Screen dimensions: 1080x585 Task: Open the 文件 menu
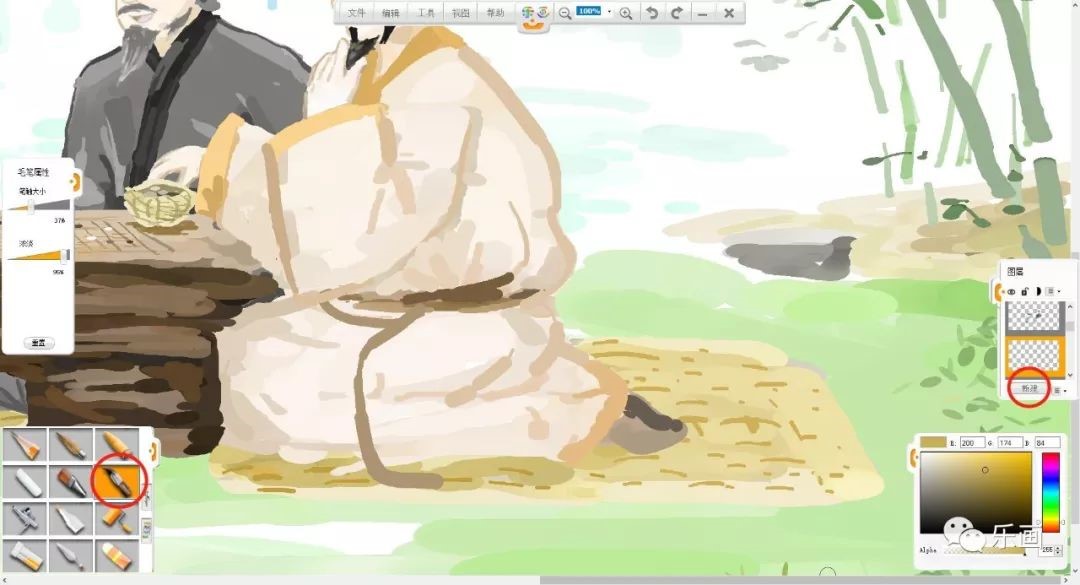(x=356, y=13)
